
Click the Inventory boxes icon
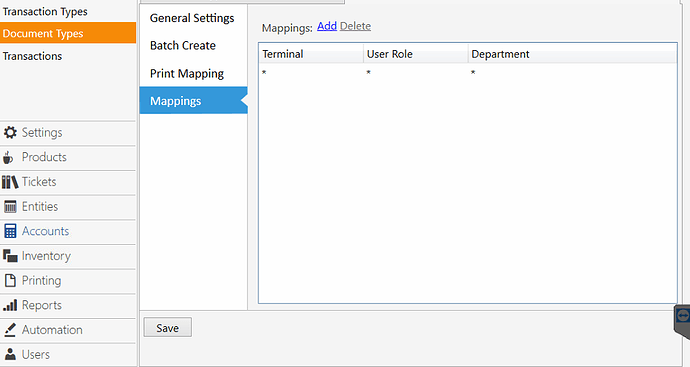point(10,256)
